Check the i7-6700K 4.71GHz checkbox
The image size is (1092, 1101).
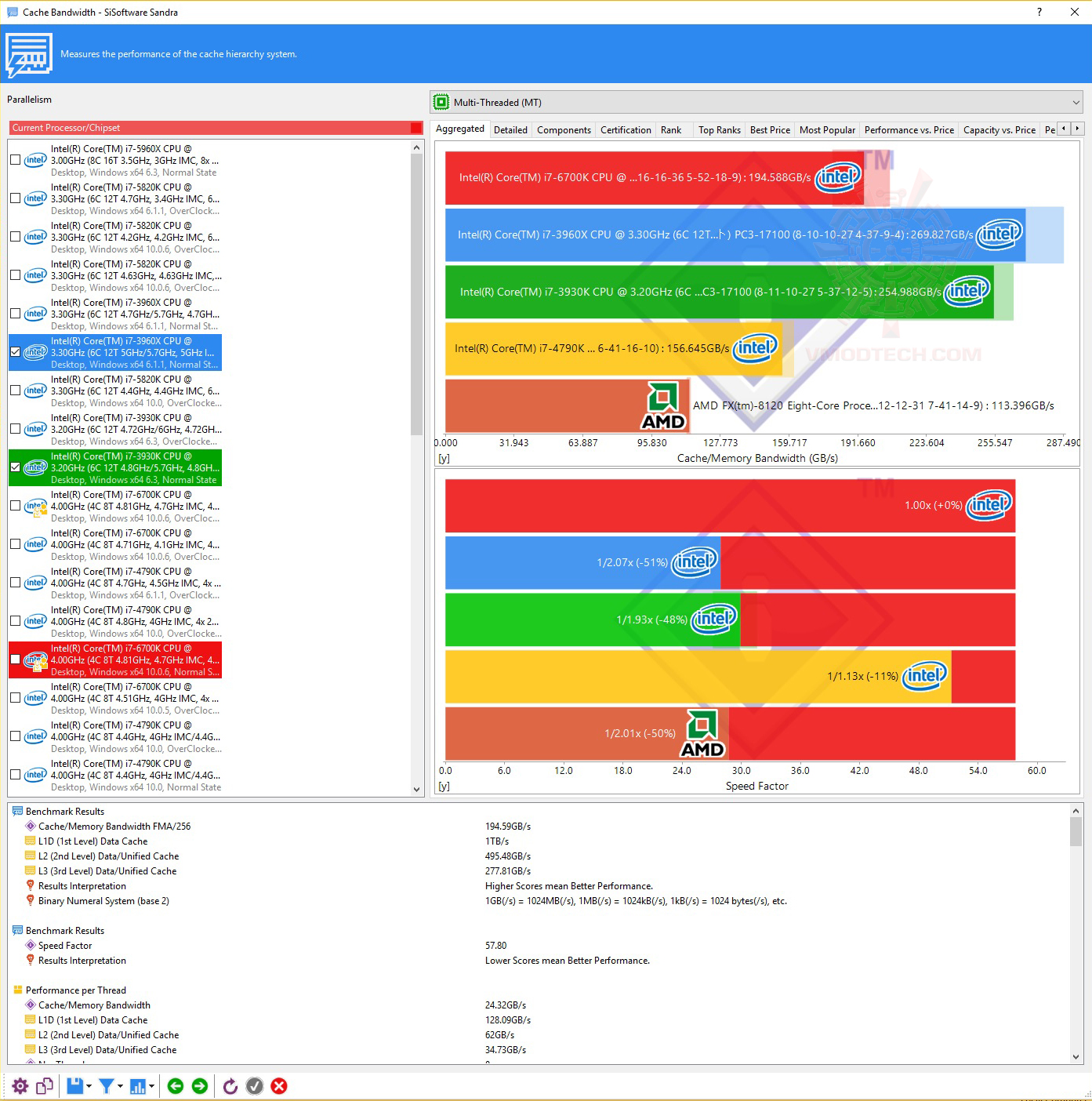(15, 544)
